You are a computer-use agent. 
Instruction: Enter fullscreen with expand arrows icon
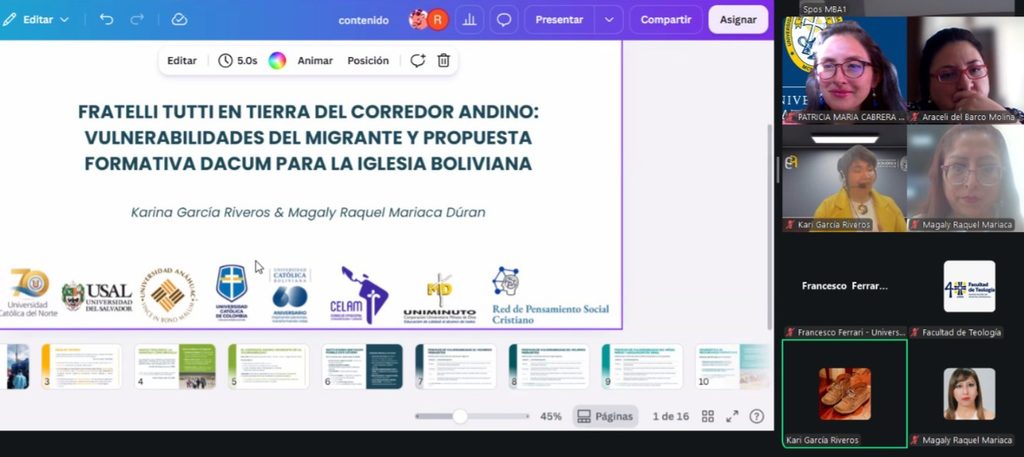tap(732, 417)
